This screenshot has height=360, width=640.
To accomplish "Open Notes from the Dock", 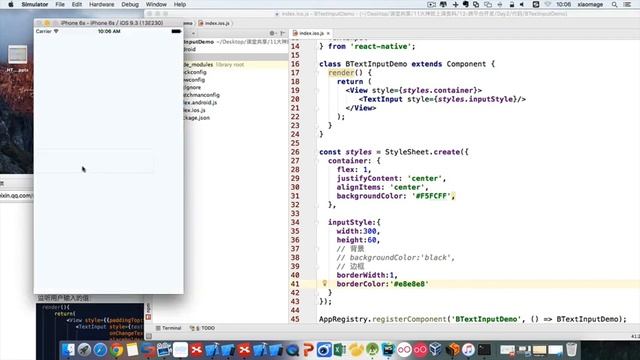I will point(132,350).
